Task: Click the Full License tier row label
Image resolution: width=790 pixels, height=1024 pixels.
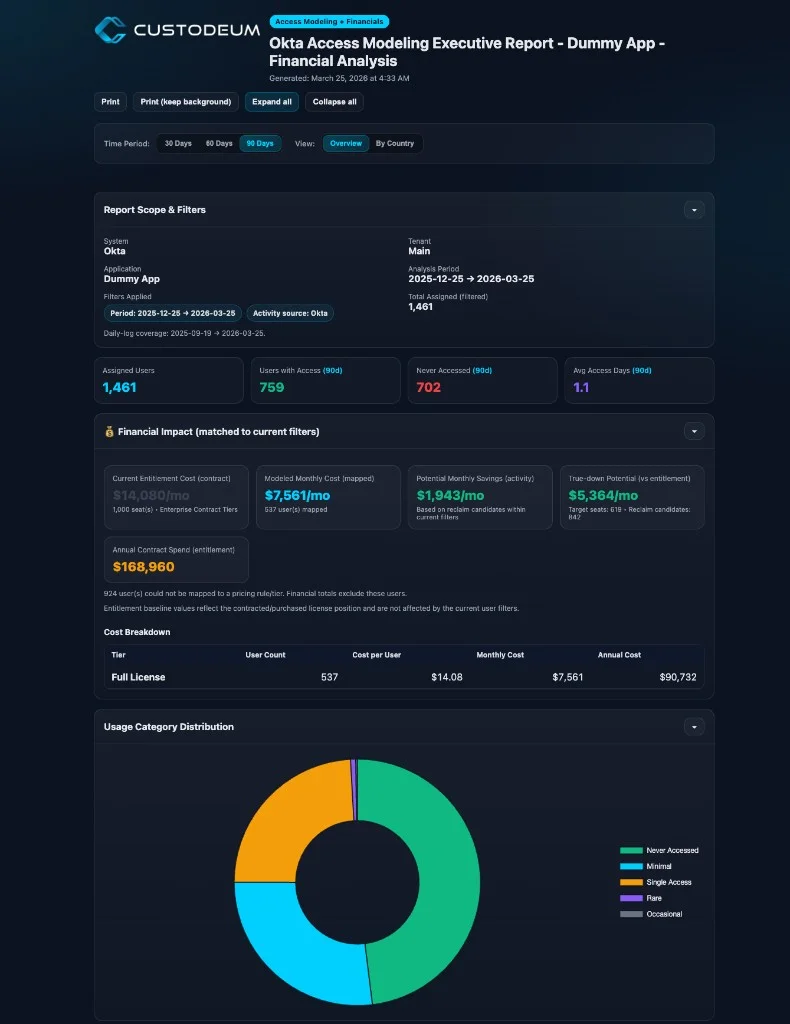Action: [138, 677]
